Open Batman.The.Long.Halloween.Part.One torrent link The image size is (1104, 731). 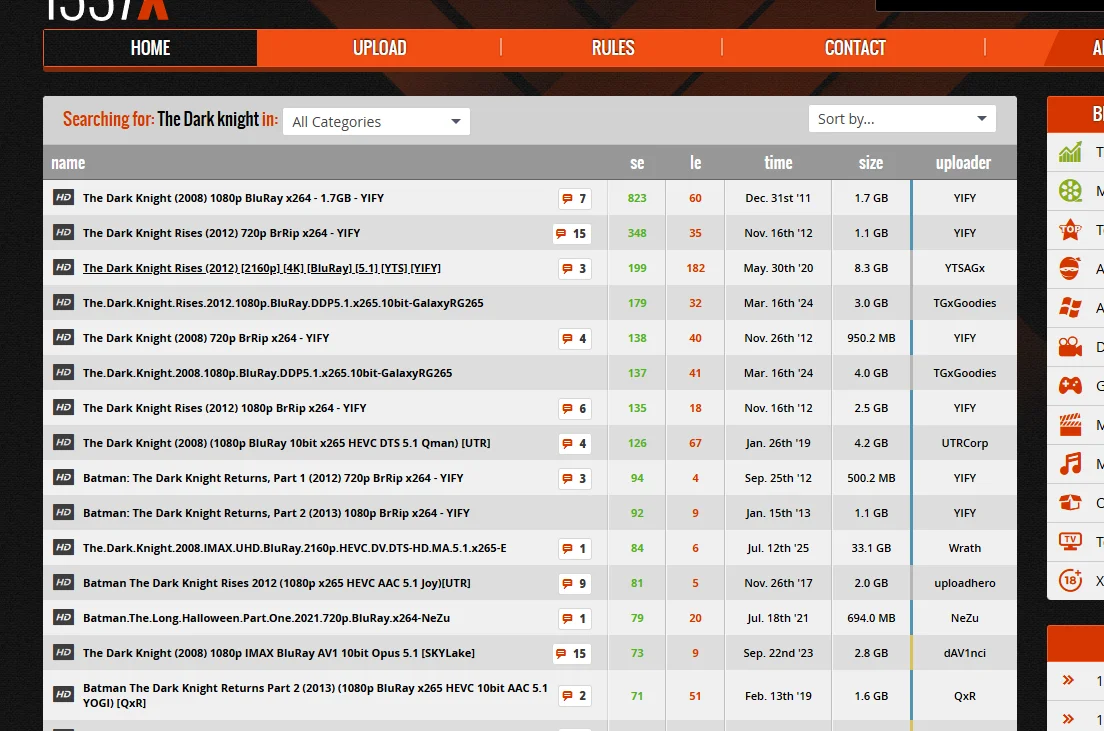266,618
